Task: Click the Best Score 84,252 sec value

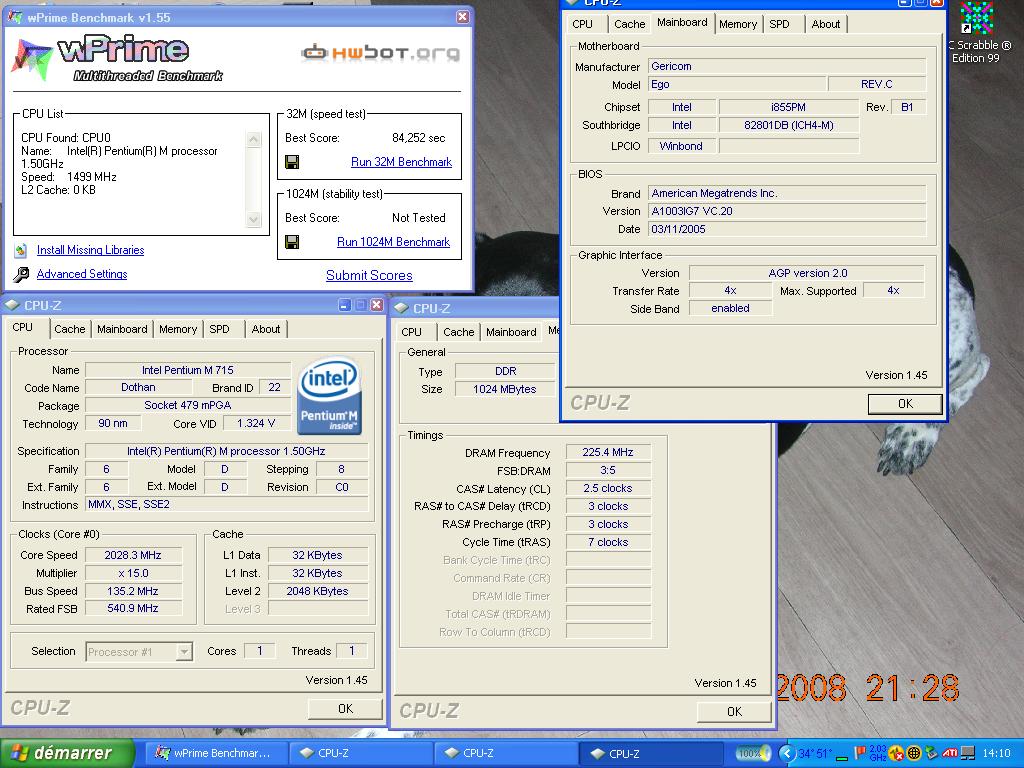Action: [419, 138]
